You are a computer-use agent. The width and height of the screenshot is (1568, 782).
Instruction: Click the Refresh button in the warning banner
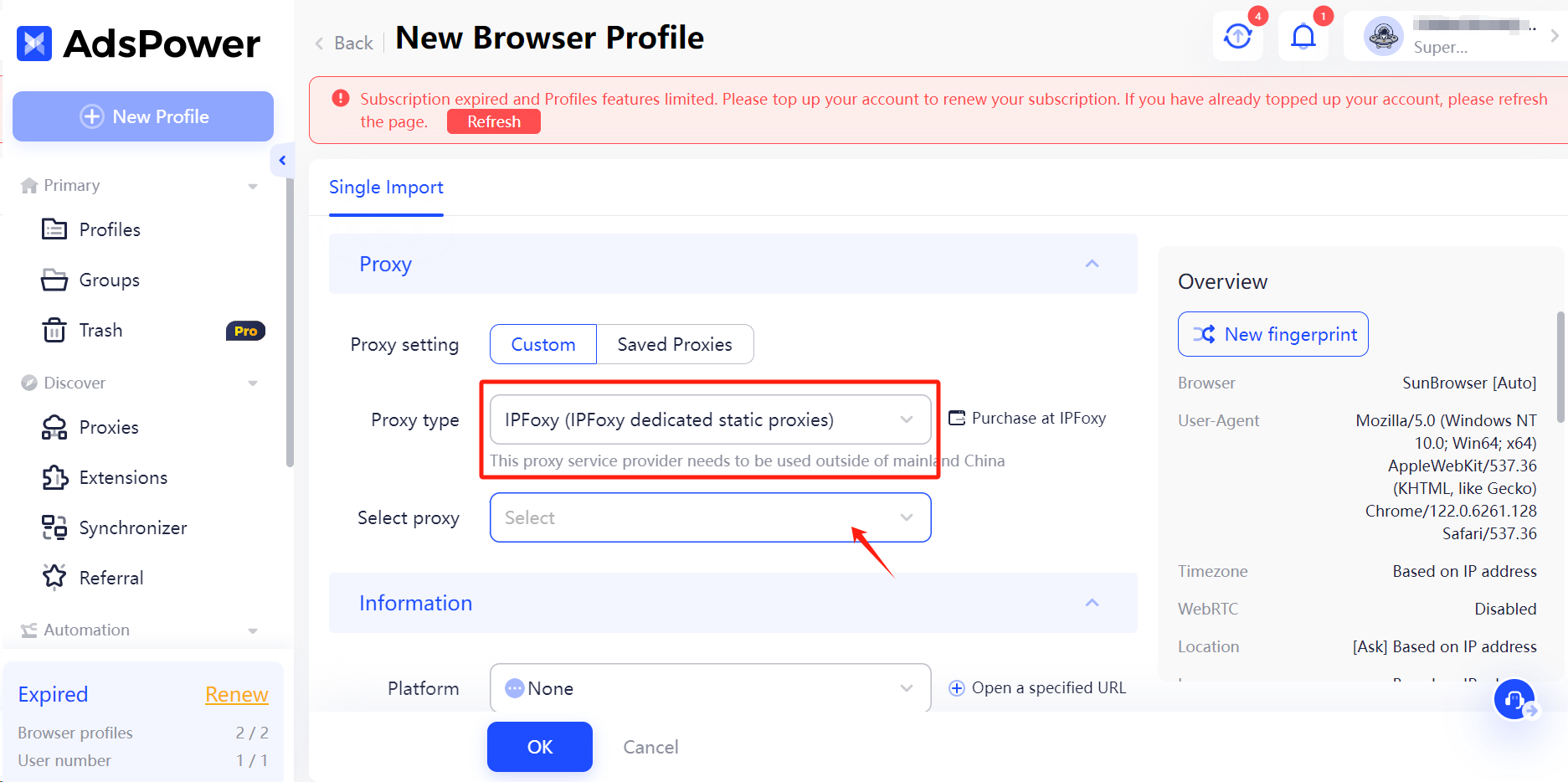(493, 121)
